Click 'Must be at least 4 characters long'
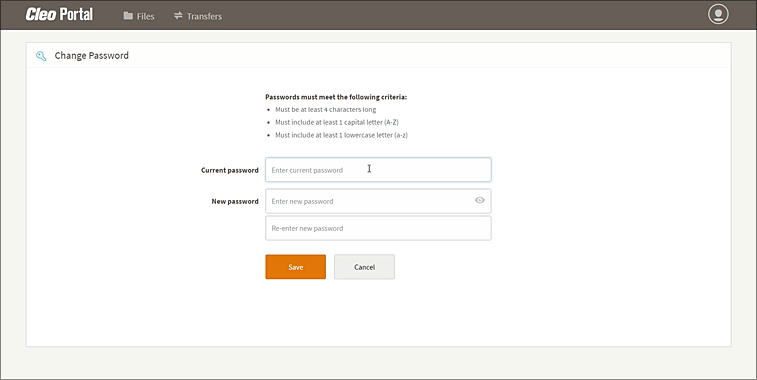This screenshot has height=380, width=757. (x=325, y=110)
